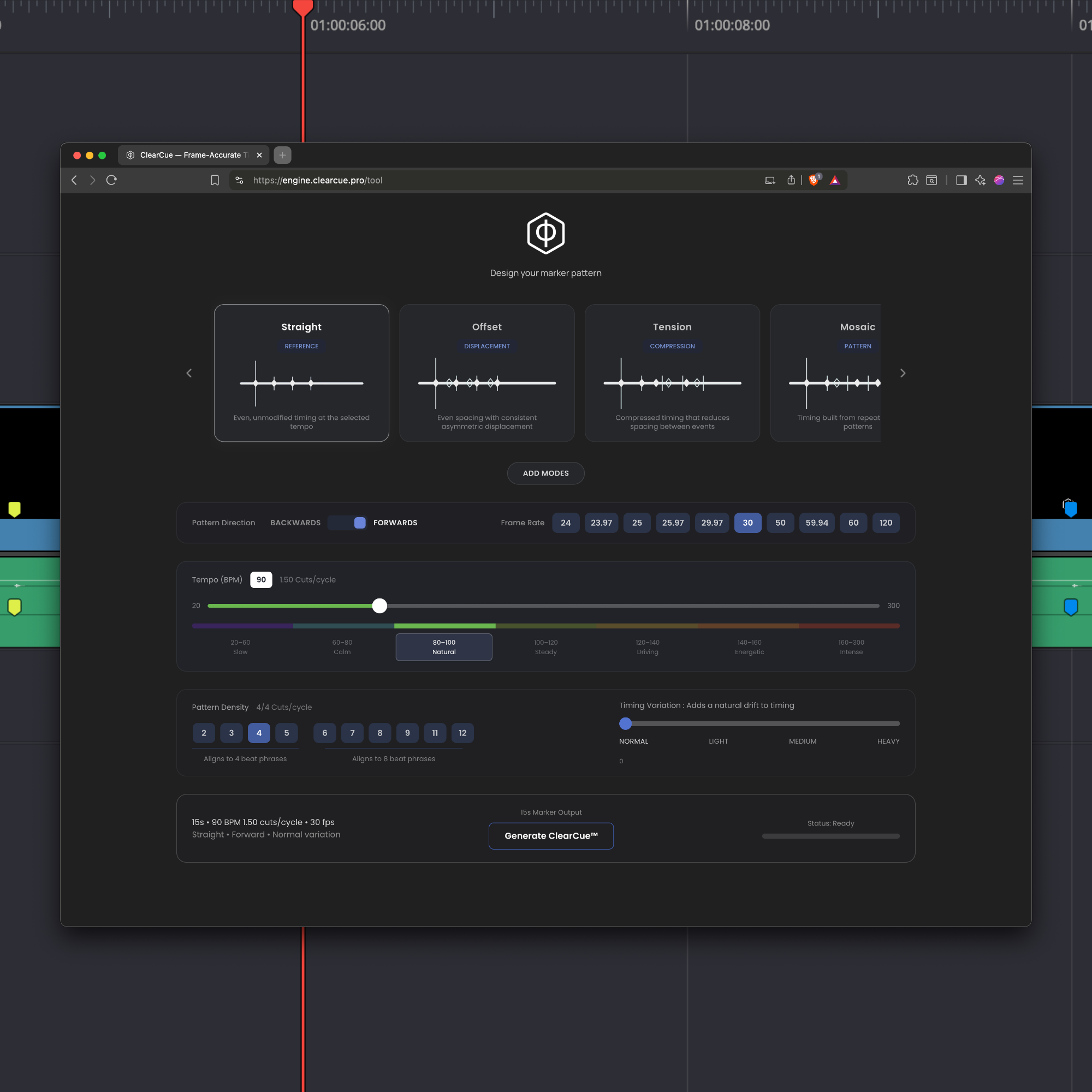Select the 24 frame rate option
The height and width of the screenshot is (1092, 1092).
[x=565, y=523]
